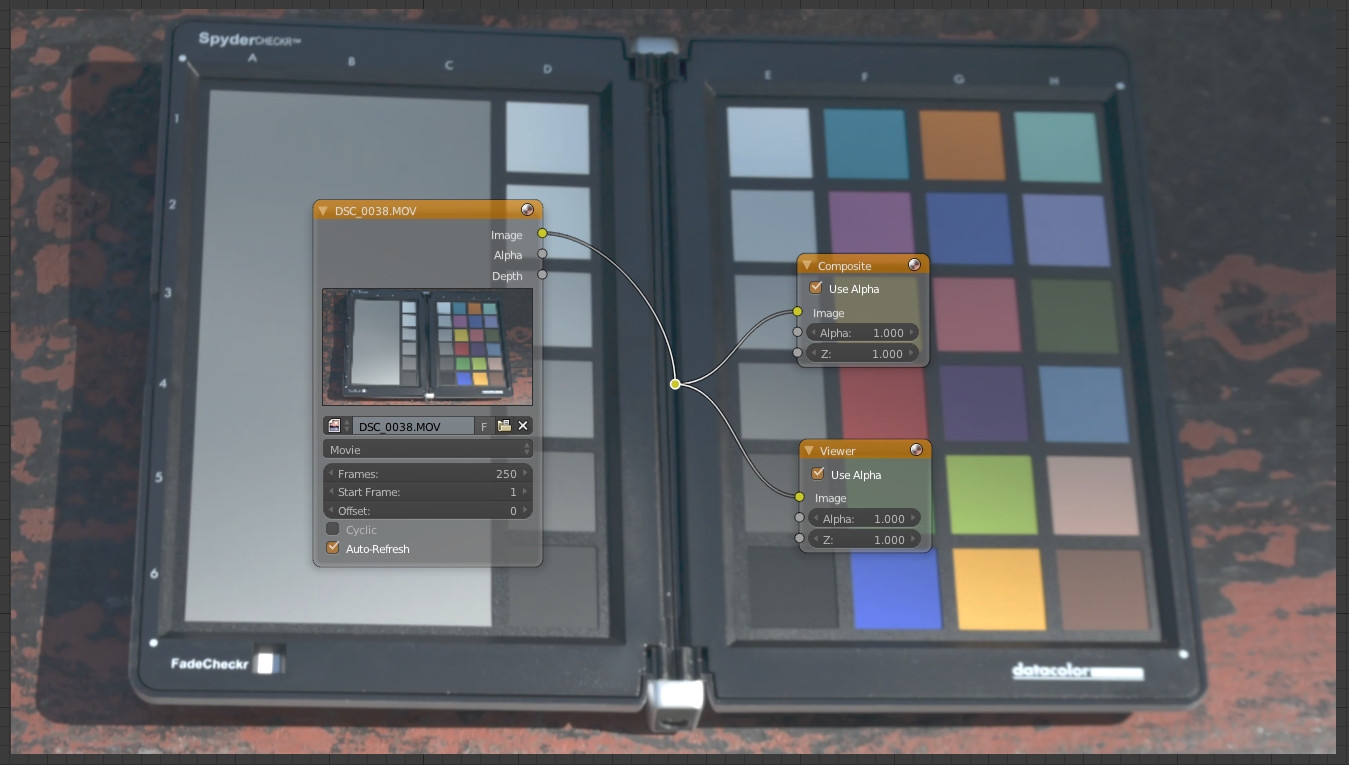This screenshot has width=1349, height=765.
Task: Click the Alpha output label on movie node
Action: pos(508,255)
